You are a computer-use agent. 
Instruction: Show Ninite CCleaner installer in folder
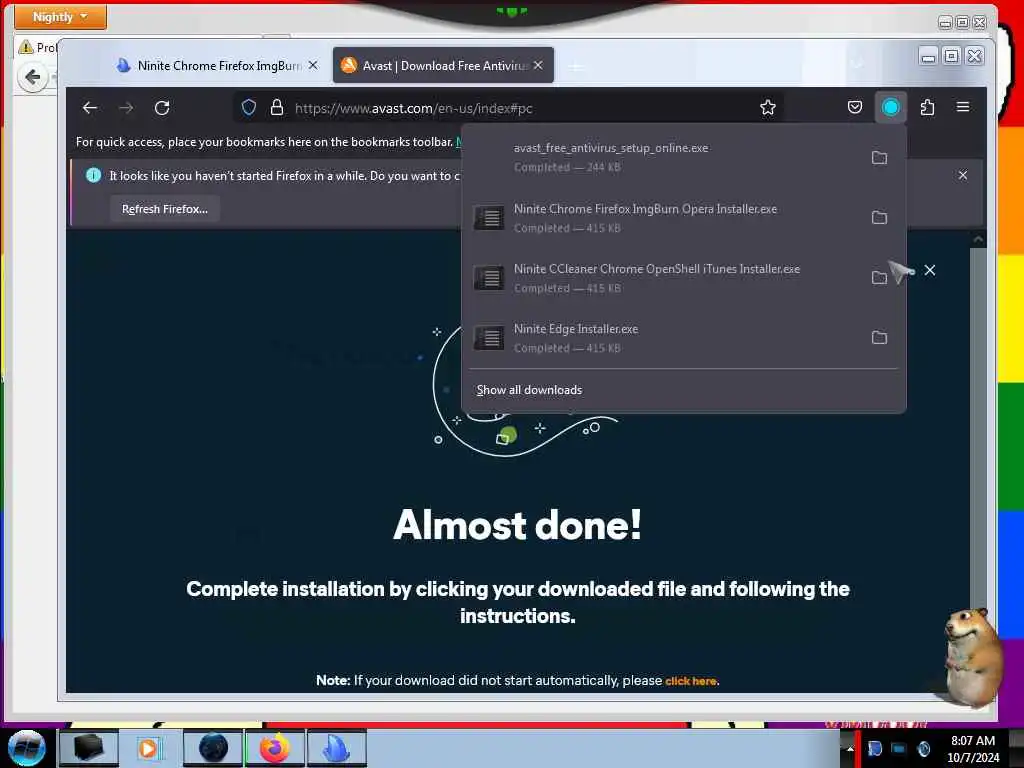(x=879, y=278)
